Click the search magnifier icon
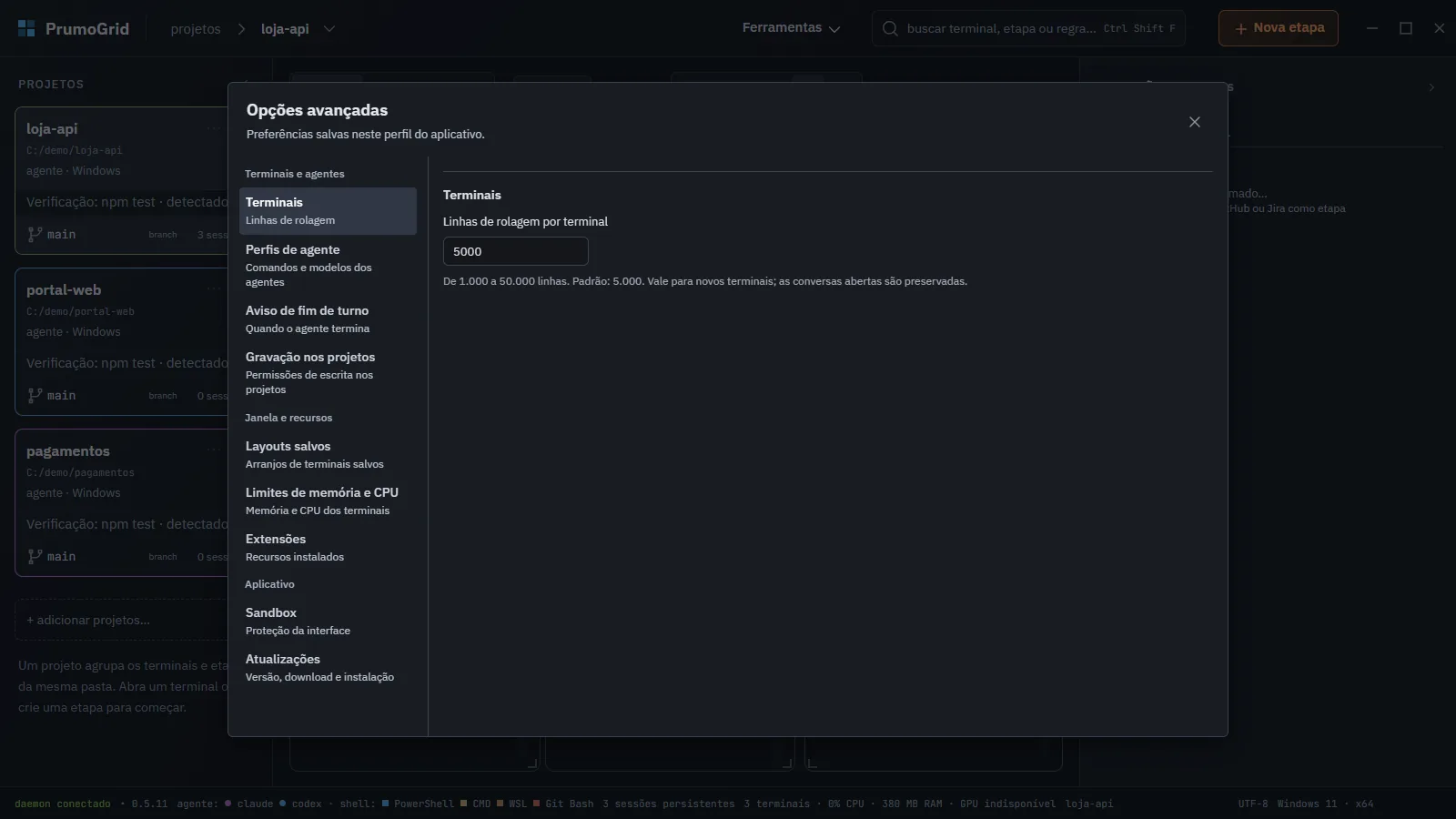1456x819 pixels. click(x=890, y=28)
